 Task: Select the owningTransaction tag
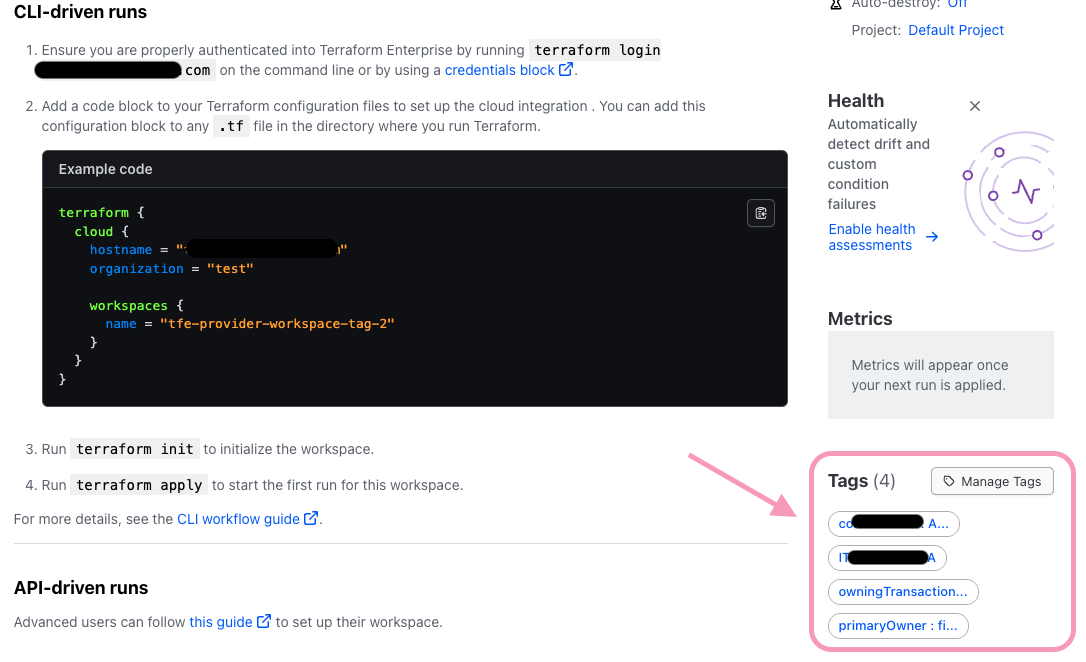(902, 592)
